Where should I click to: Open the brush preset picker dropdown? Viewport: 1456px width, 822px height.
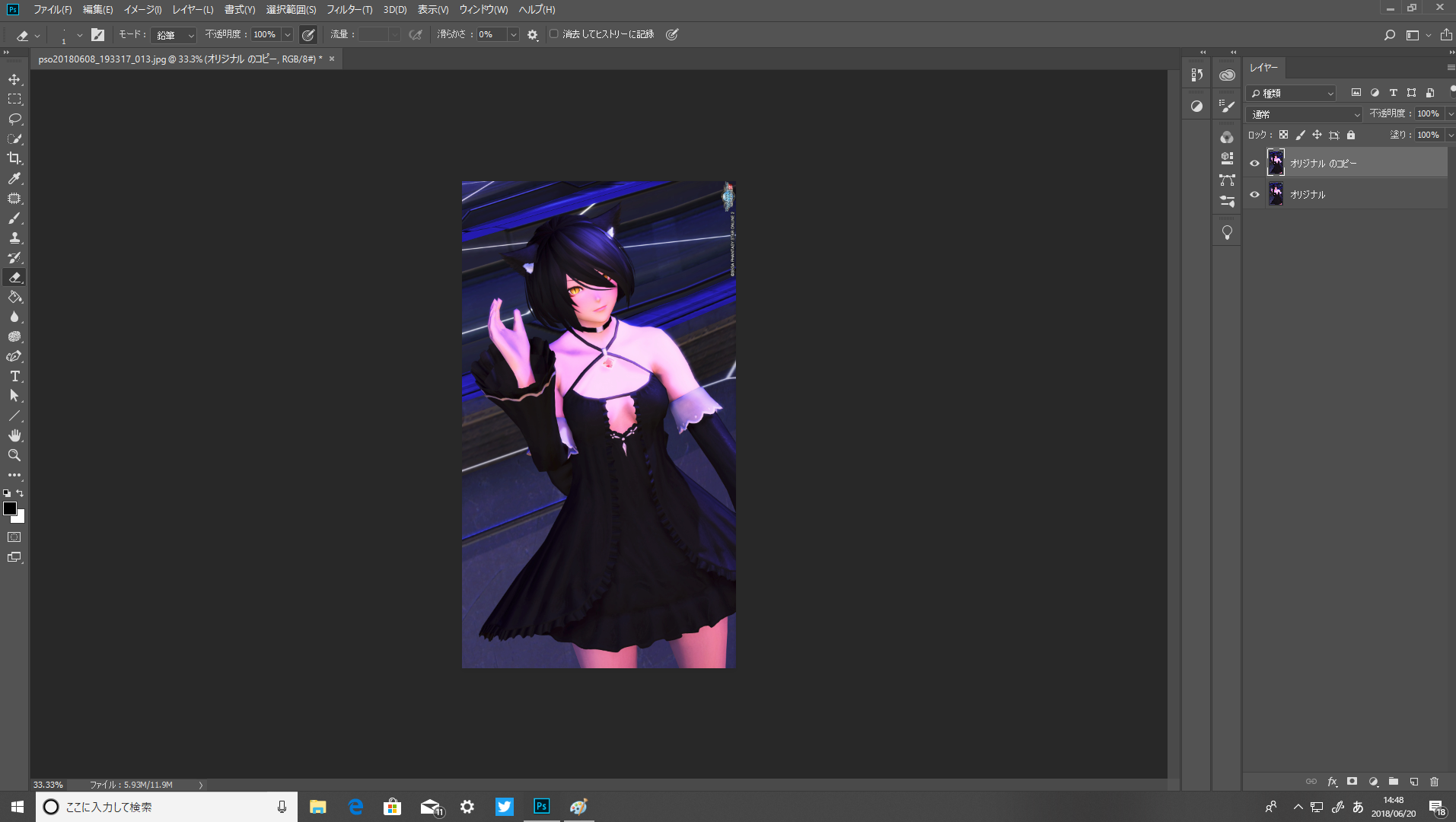click(79, 35)
